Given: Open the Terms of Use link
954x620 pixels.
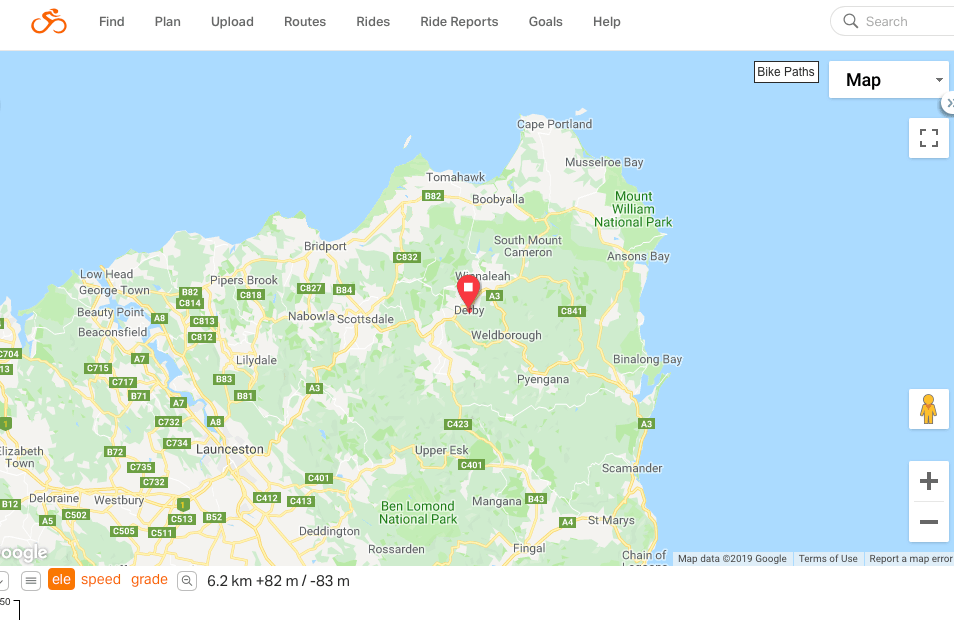Looking at the screenshot, I should click(828, 559).
